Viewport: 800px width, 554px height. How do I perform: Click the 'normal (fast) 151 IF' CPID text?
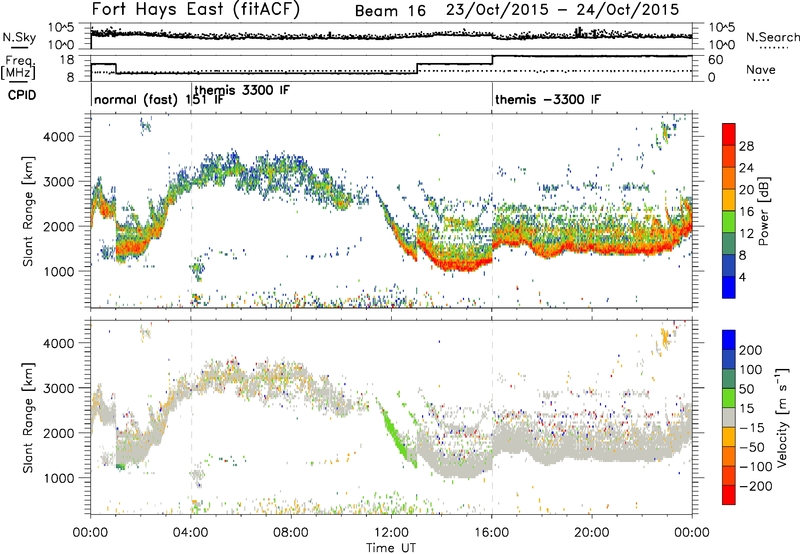coord(159,99)
